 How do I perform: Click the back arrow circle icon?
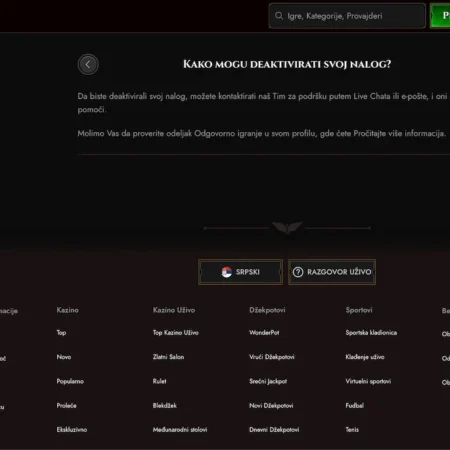pos(88,64)
